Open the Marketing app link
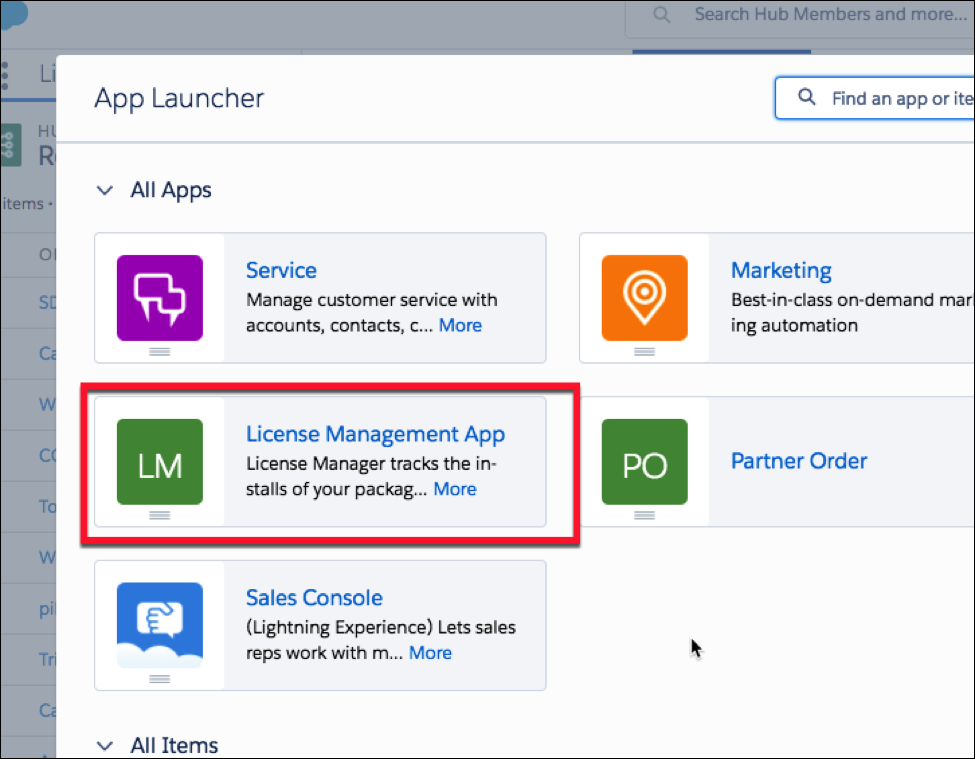Image resolution: width=975 pixels, height=759 pixels. (x=781, y=270)
